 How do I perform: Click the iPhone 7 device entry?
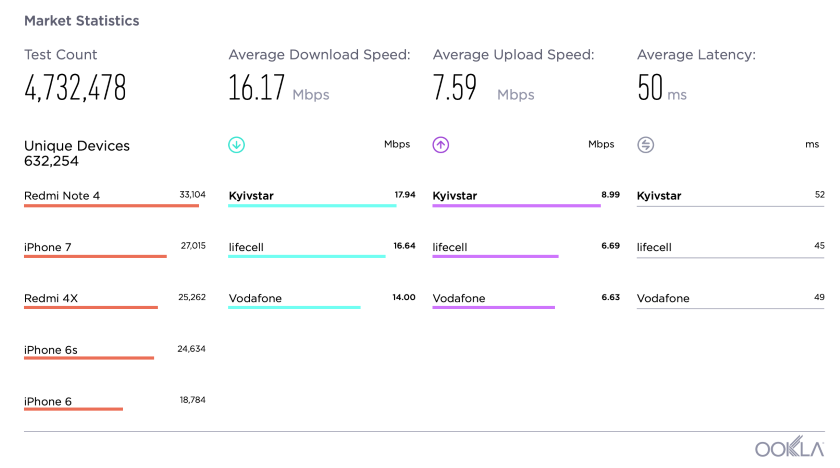pos(48,247)
